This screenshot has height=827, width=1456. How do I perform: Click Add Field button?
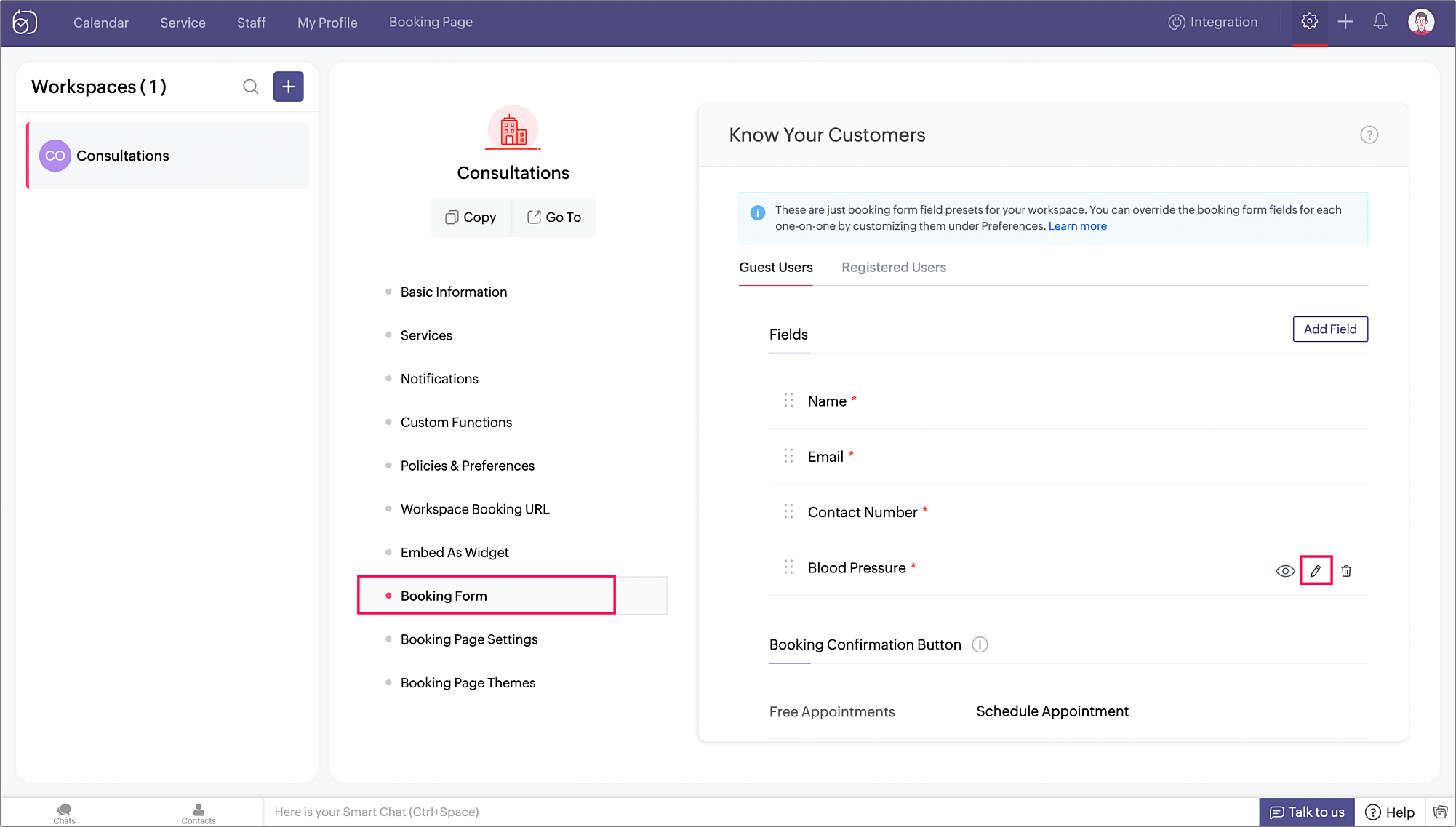1329,329
